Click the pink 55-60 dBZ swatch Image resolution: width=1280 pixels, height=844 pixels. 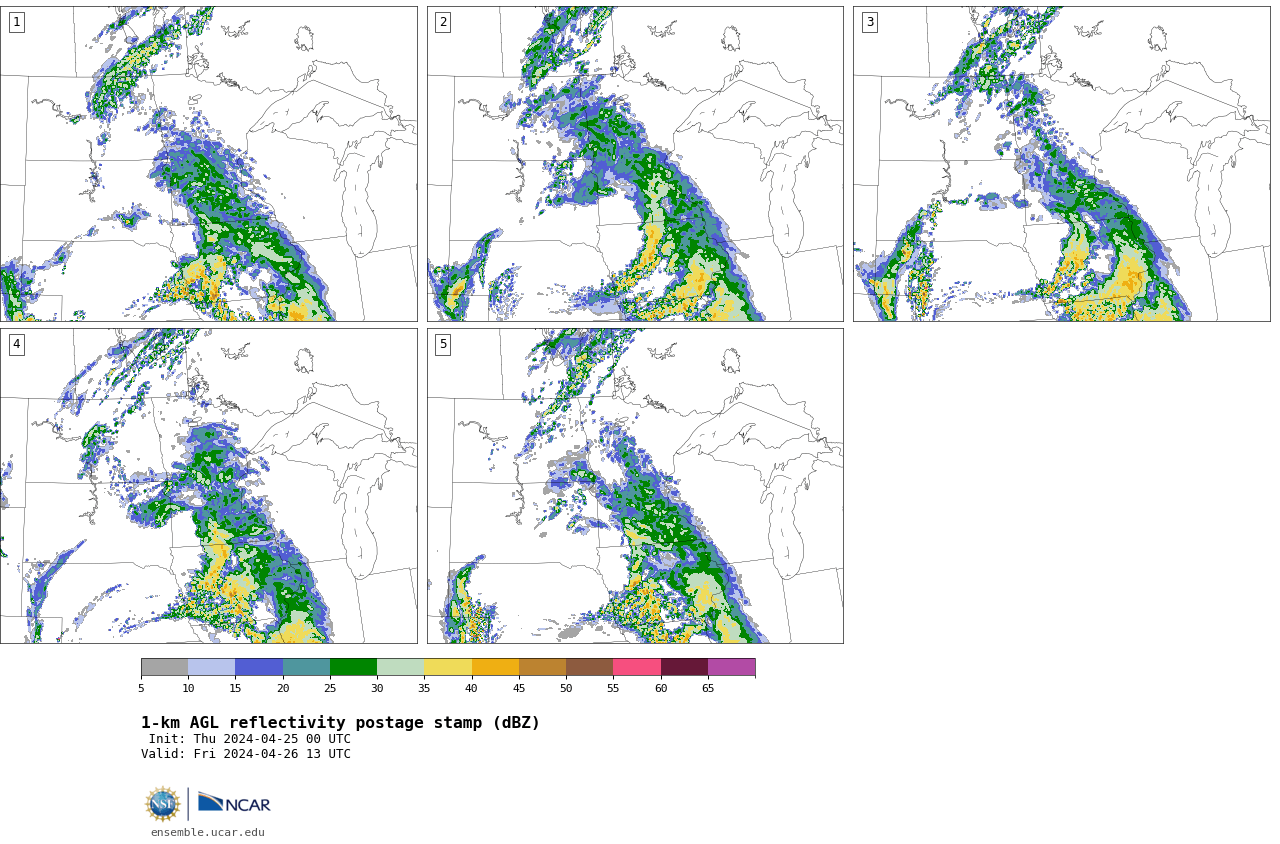[637, 667]
